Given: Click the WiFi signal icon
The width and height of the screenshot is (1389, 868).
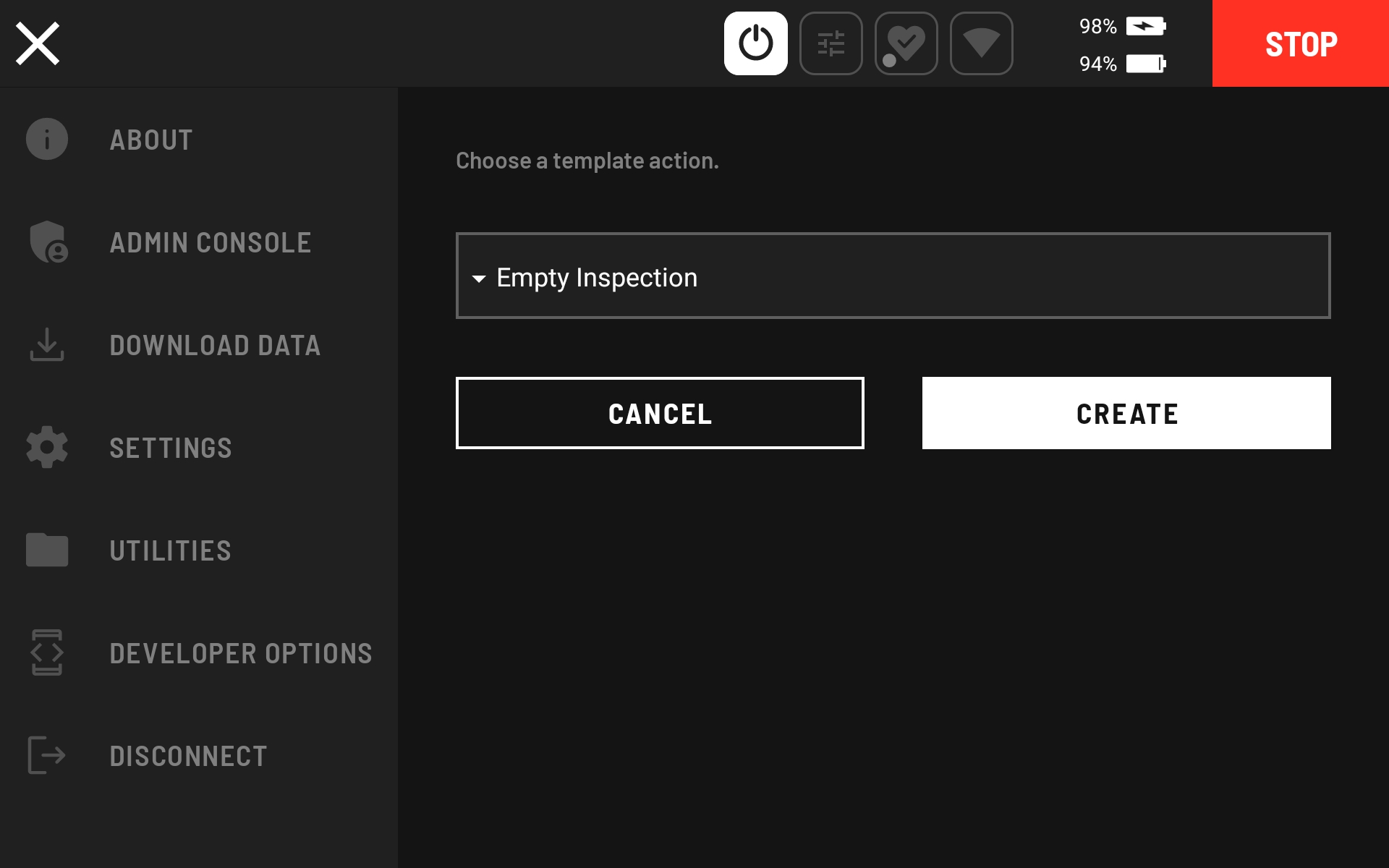Looking at the screenshot, I should coord(982,43).
